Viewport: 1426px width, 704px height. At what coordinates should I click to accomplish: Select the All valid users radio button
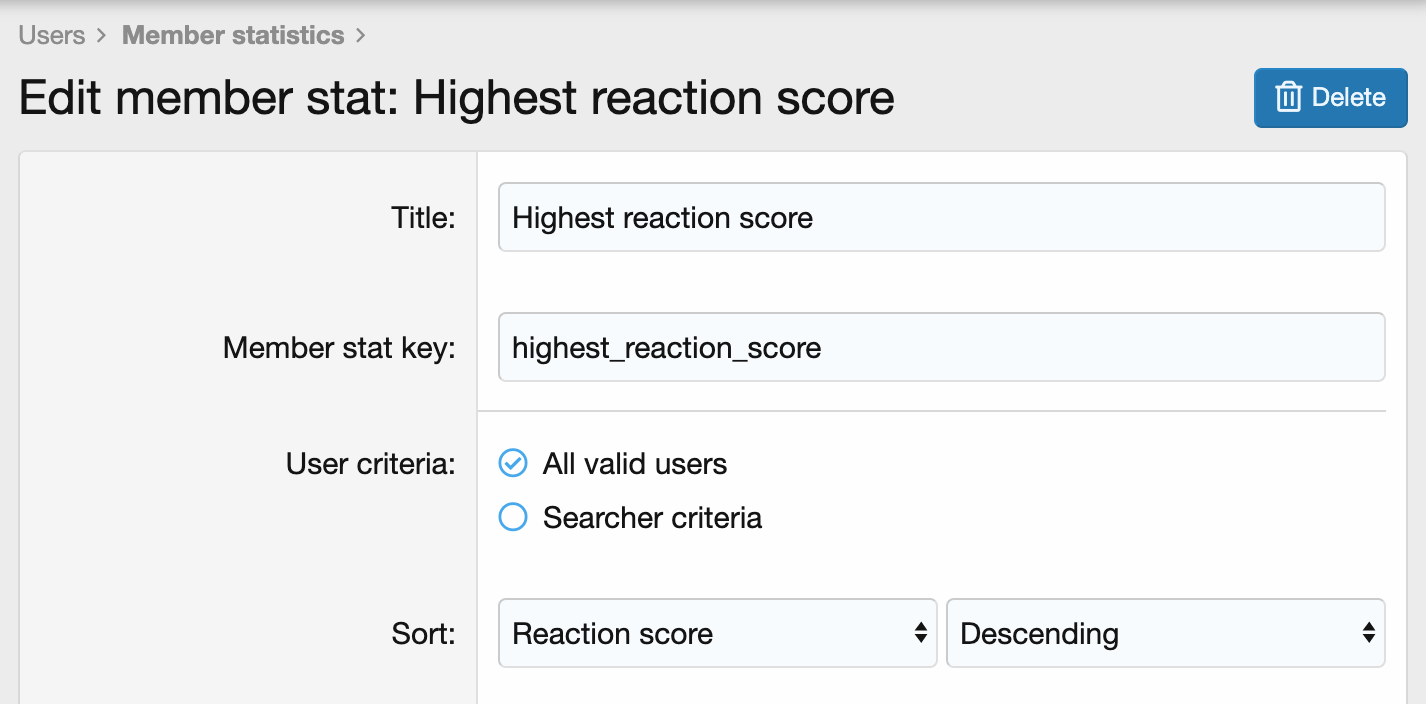point(513,464)
